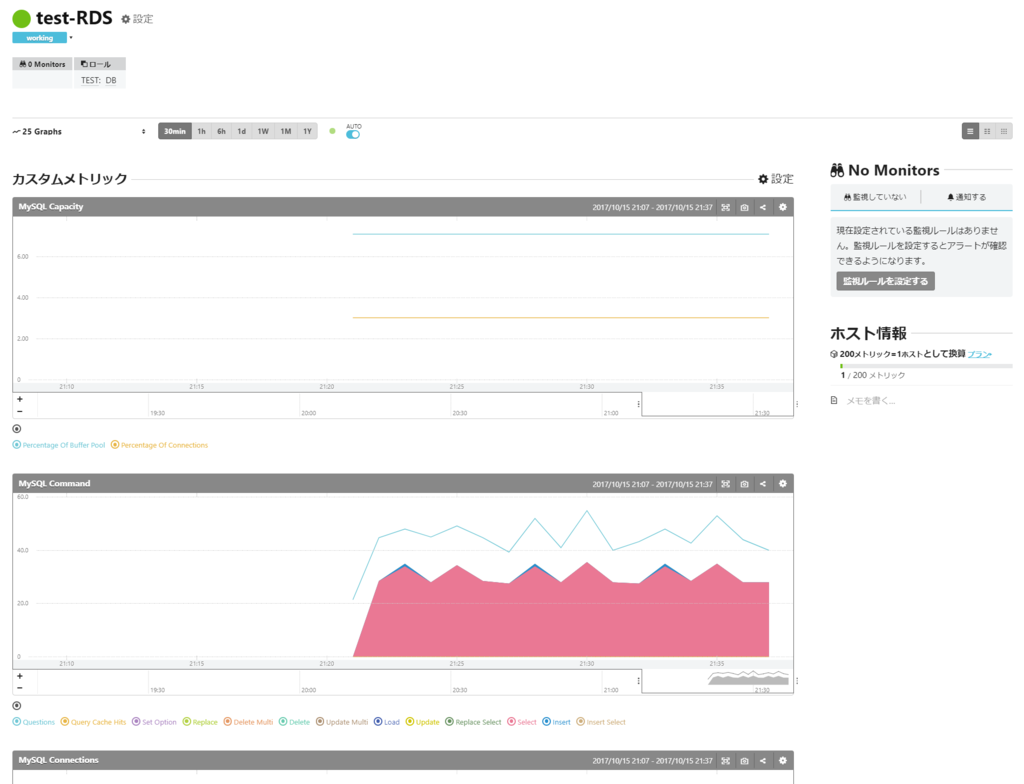Share the MySQL Connections graph
1024x784 pixels.
[763, 760]
